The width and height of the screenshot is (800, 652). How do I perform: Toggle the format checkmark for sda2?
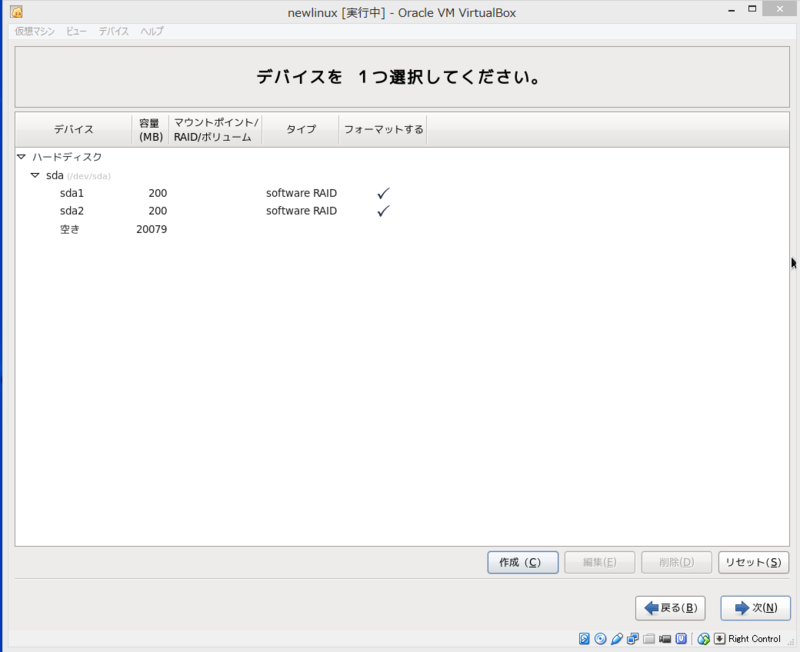click(383, 211)
